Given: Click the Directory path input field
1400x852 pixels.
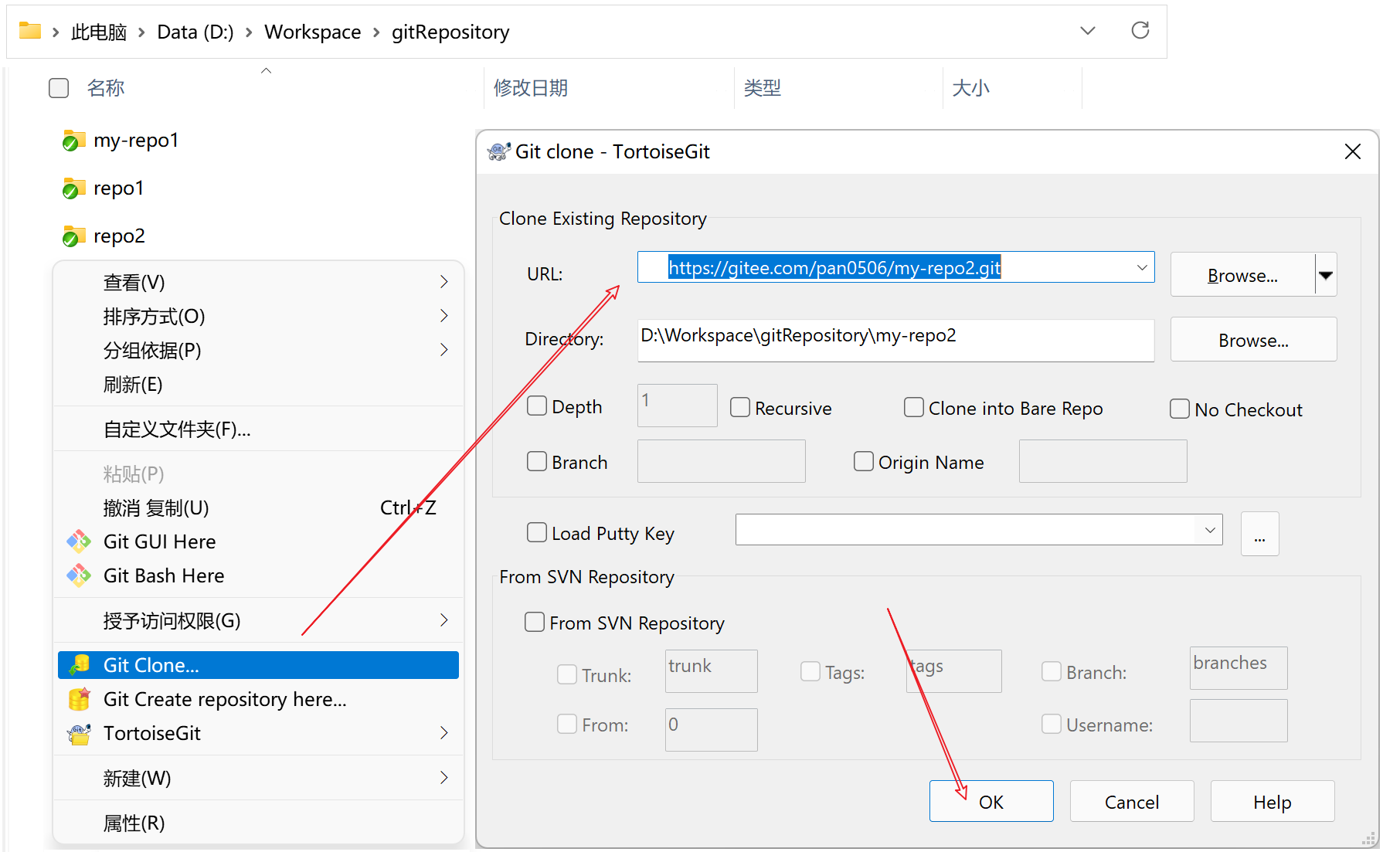Looking at the screenshot, I should tap(895, 340).
